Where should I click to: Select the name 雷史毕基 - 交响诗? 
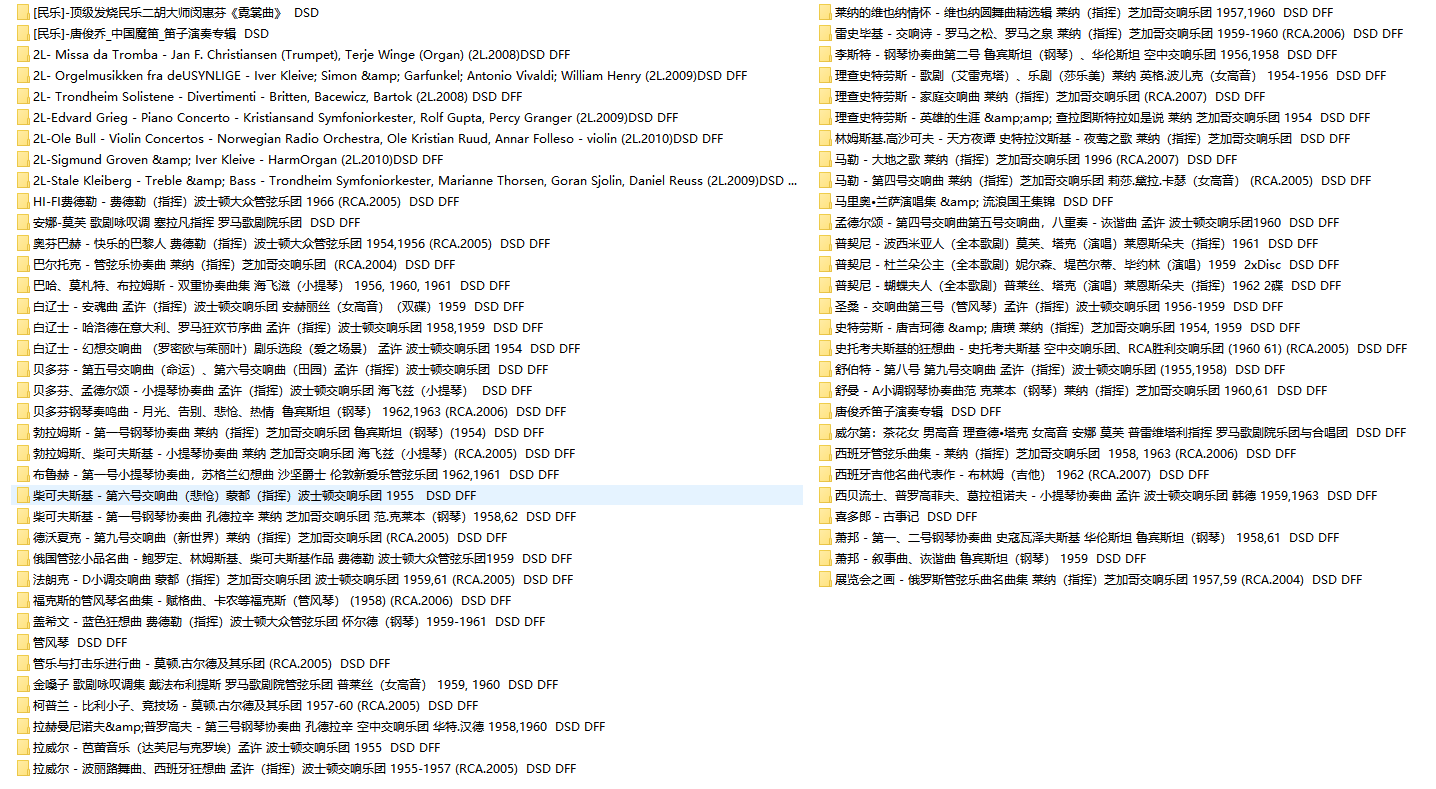1119,33
